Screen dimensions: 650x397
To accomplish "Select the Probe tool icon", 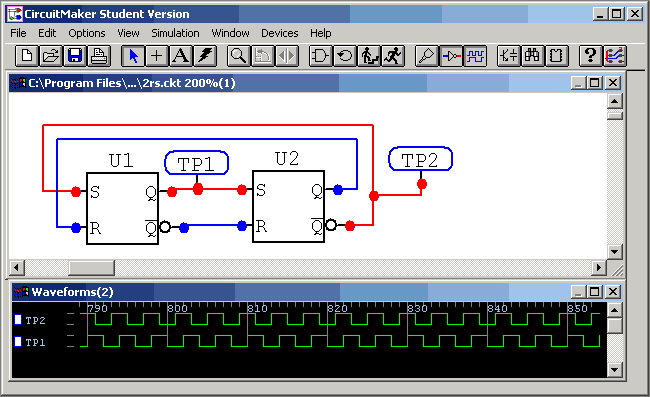I will pos(427,56).
